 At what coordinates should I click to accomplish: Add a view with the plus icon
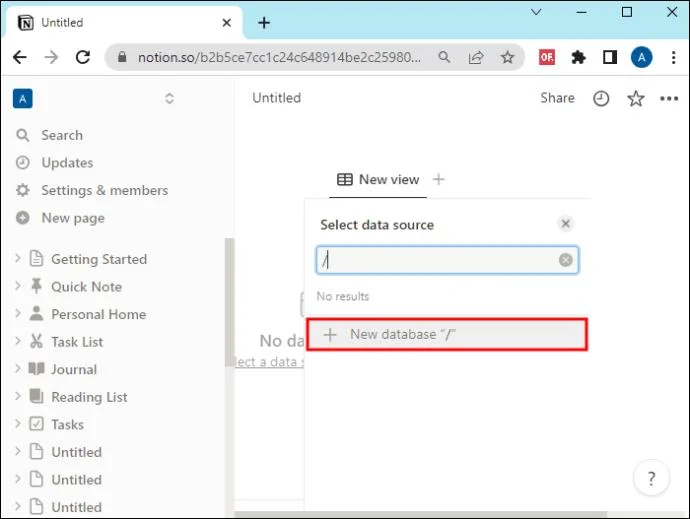(x=439, y=180)
